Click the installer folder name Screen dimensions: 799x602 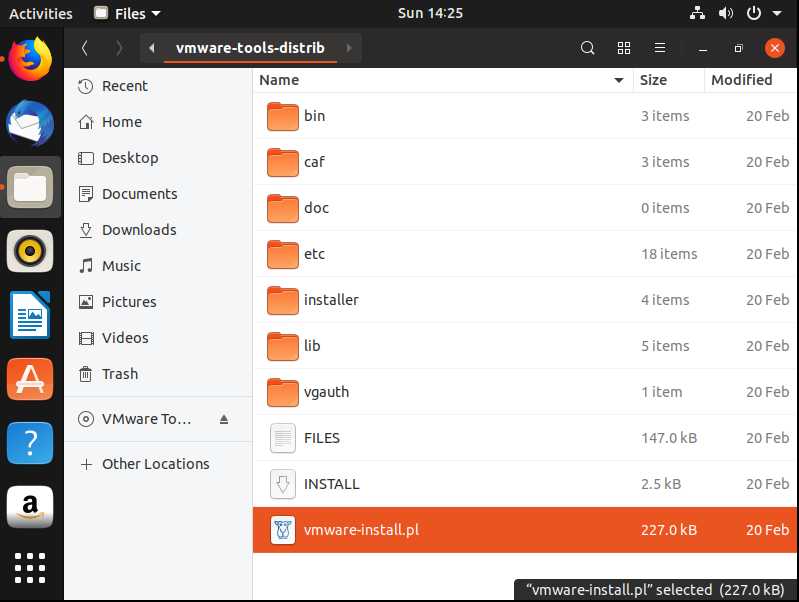(x=331, y=300)
